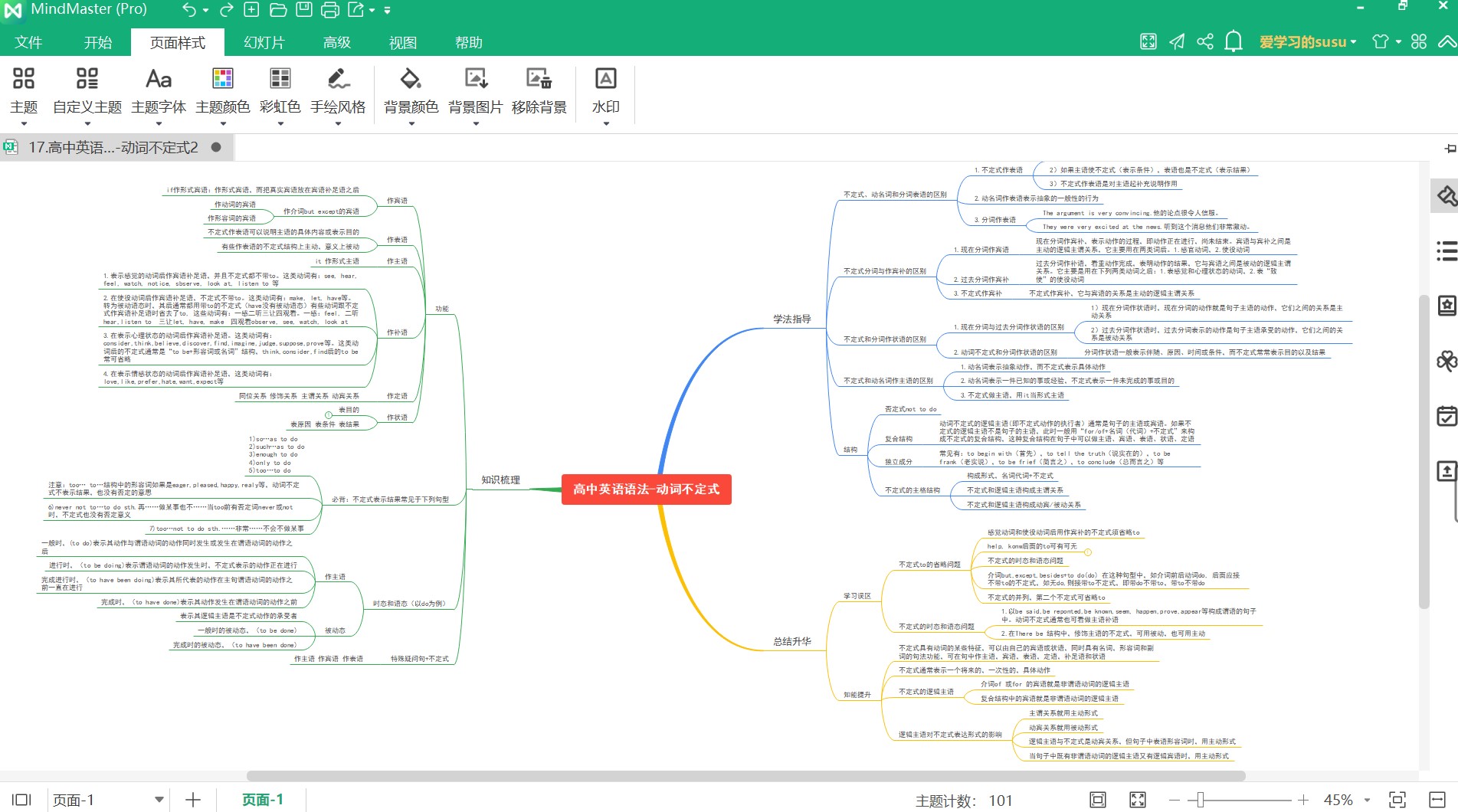
Task: Expand the zoom percentage dropdown next to 45%
Action: [1368, 800]
